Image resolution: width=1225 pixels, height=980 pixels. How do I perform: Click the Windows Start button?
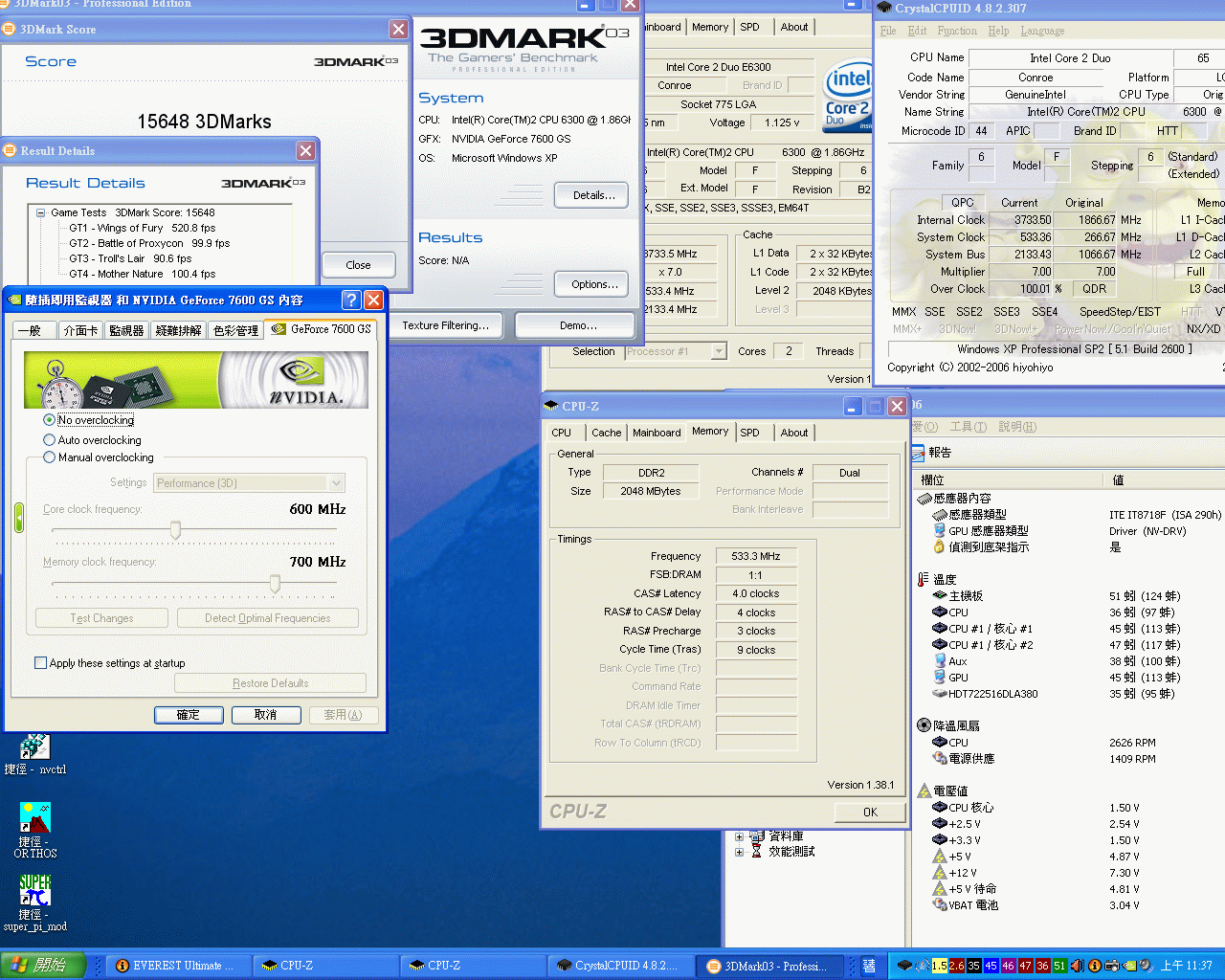[43, 966]
